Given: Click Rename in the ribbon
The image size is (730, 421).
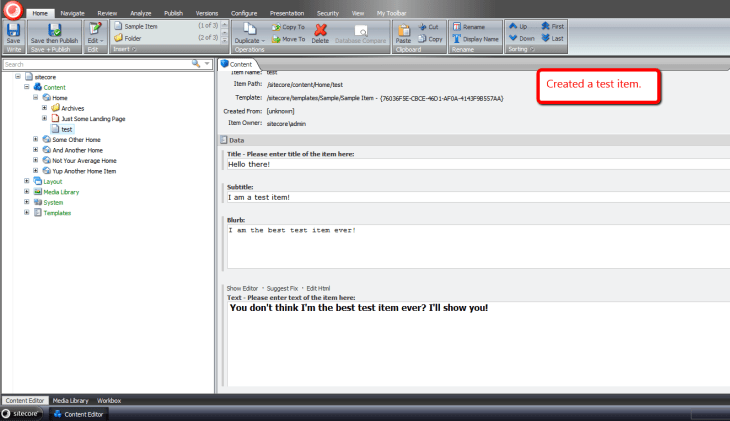Looking at the screenshot, I should coord(469,27).
